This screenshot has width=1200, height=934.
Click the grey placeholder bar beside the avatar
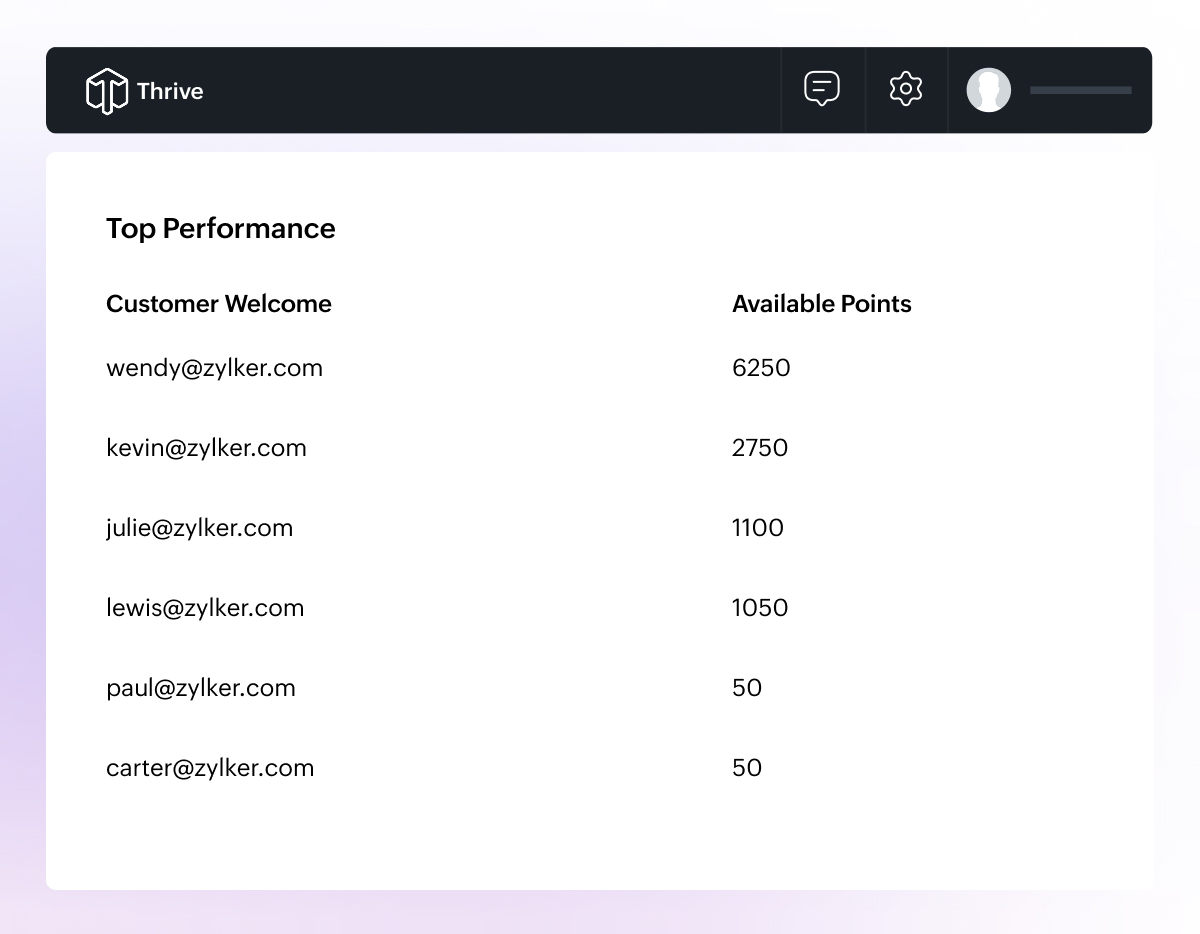point(1080,90)
